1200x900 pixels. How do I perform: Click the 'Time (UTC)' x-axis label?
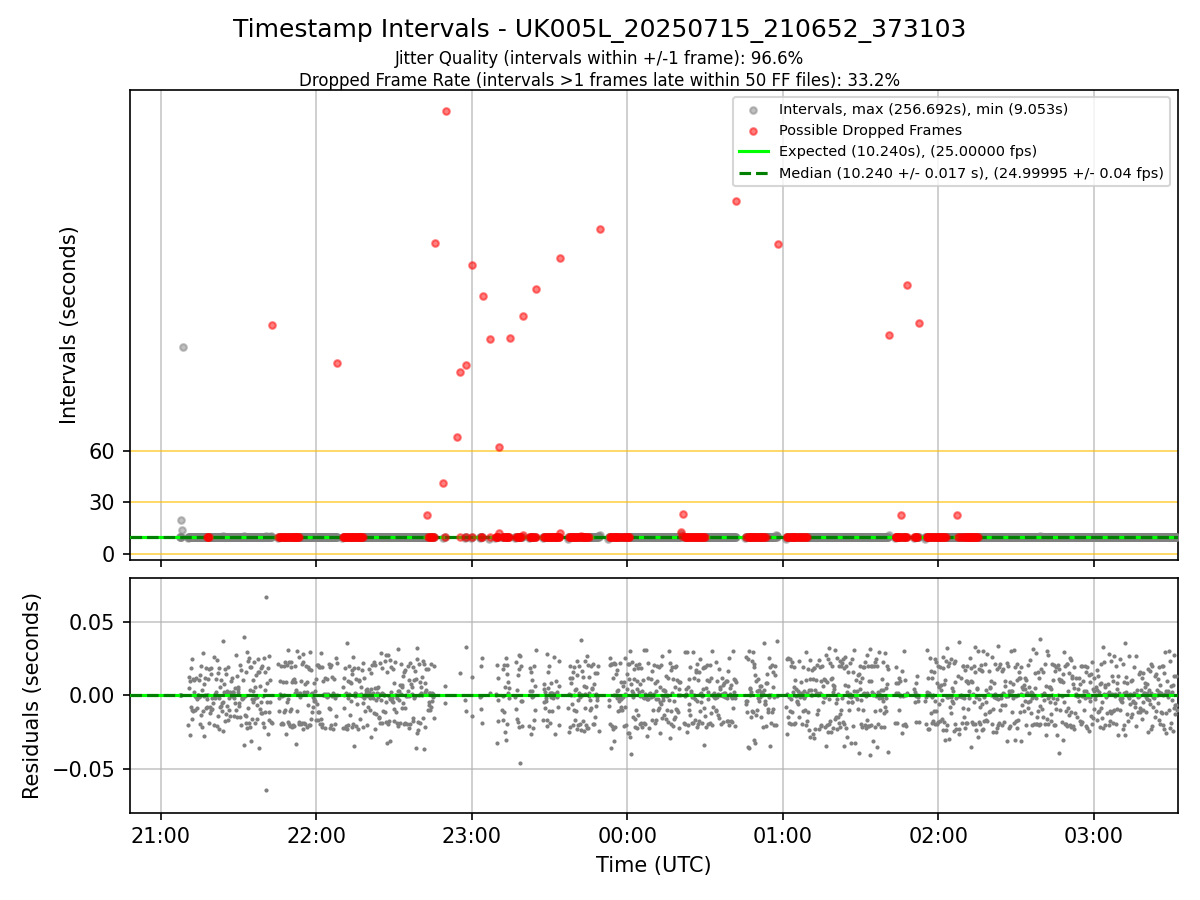point(653,865)
